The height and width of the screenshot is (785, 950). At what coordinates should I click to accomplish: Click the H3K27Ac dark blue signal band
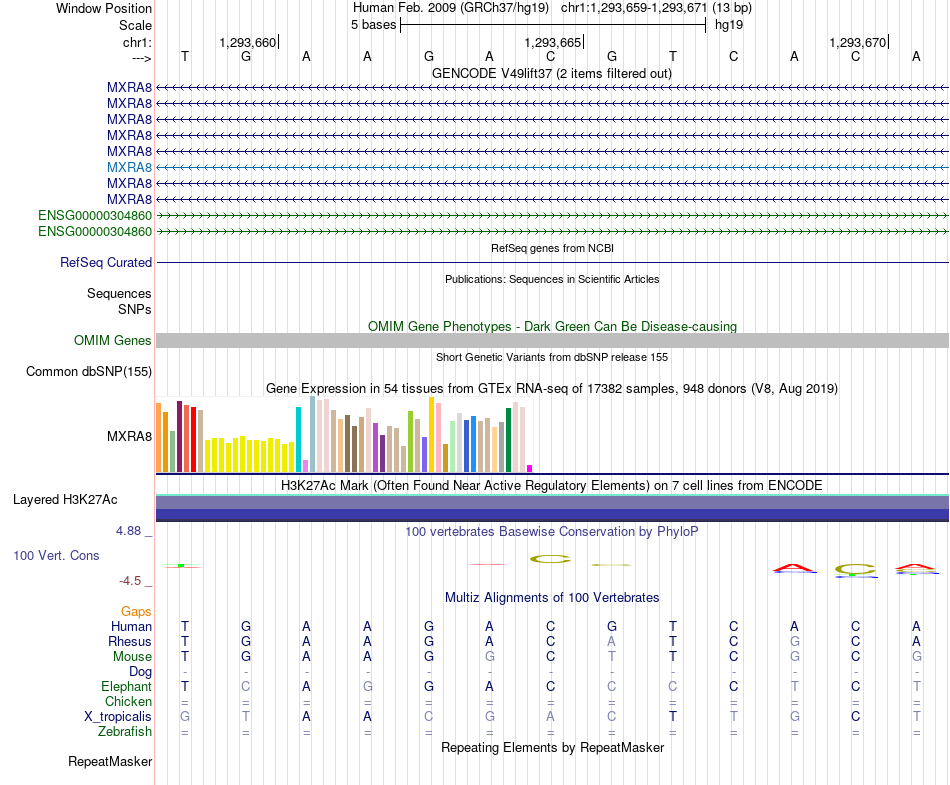[x=552, y=515]
